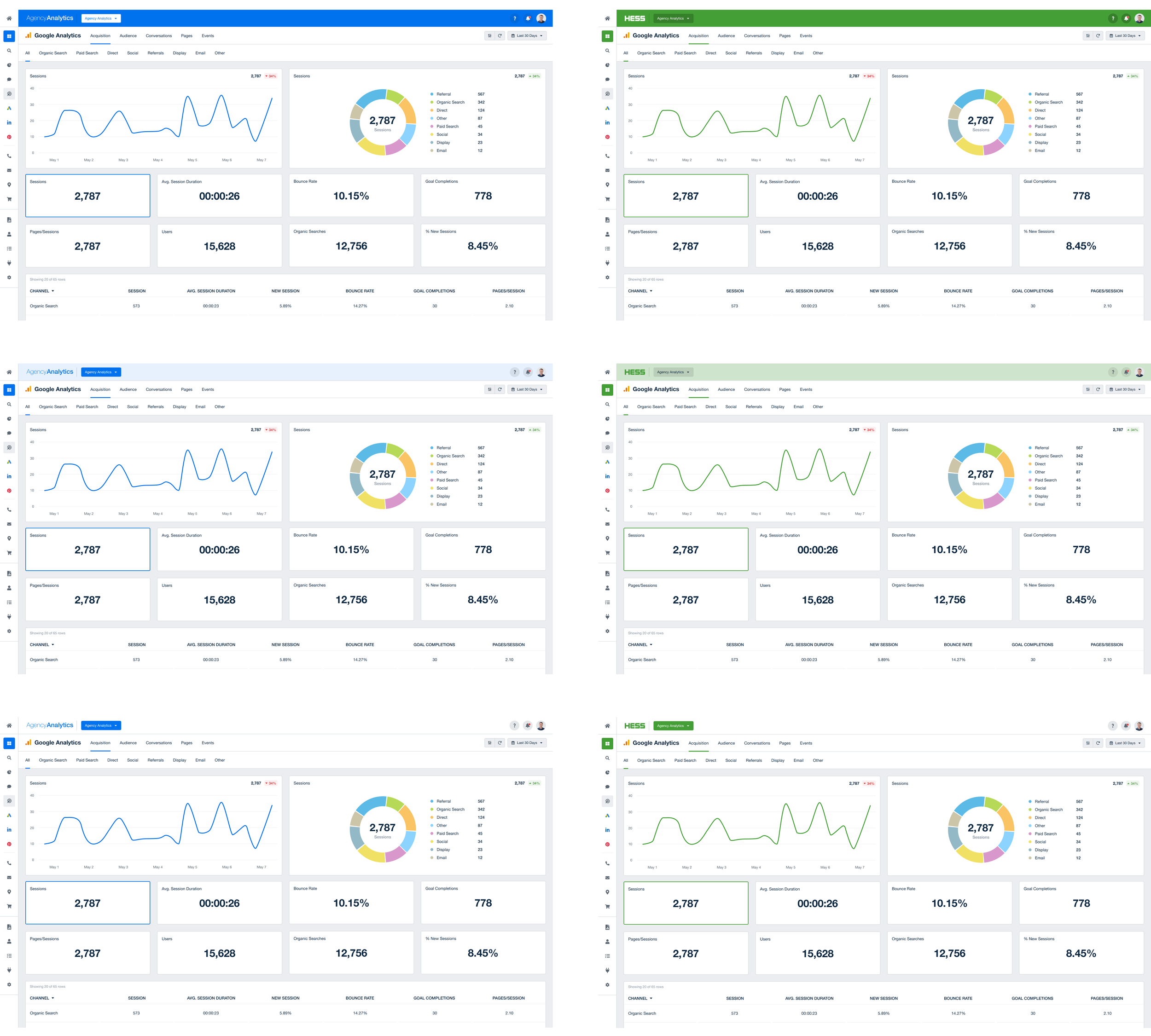This screenshot has width=1151, height=1036.
Task: Click Organic Searches card, white header AgencyAnalytics dashboard
Action: (351, 953)
